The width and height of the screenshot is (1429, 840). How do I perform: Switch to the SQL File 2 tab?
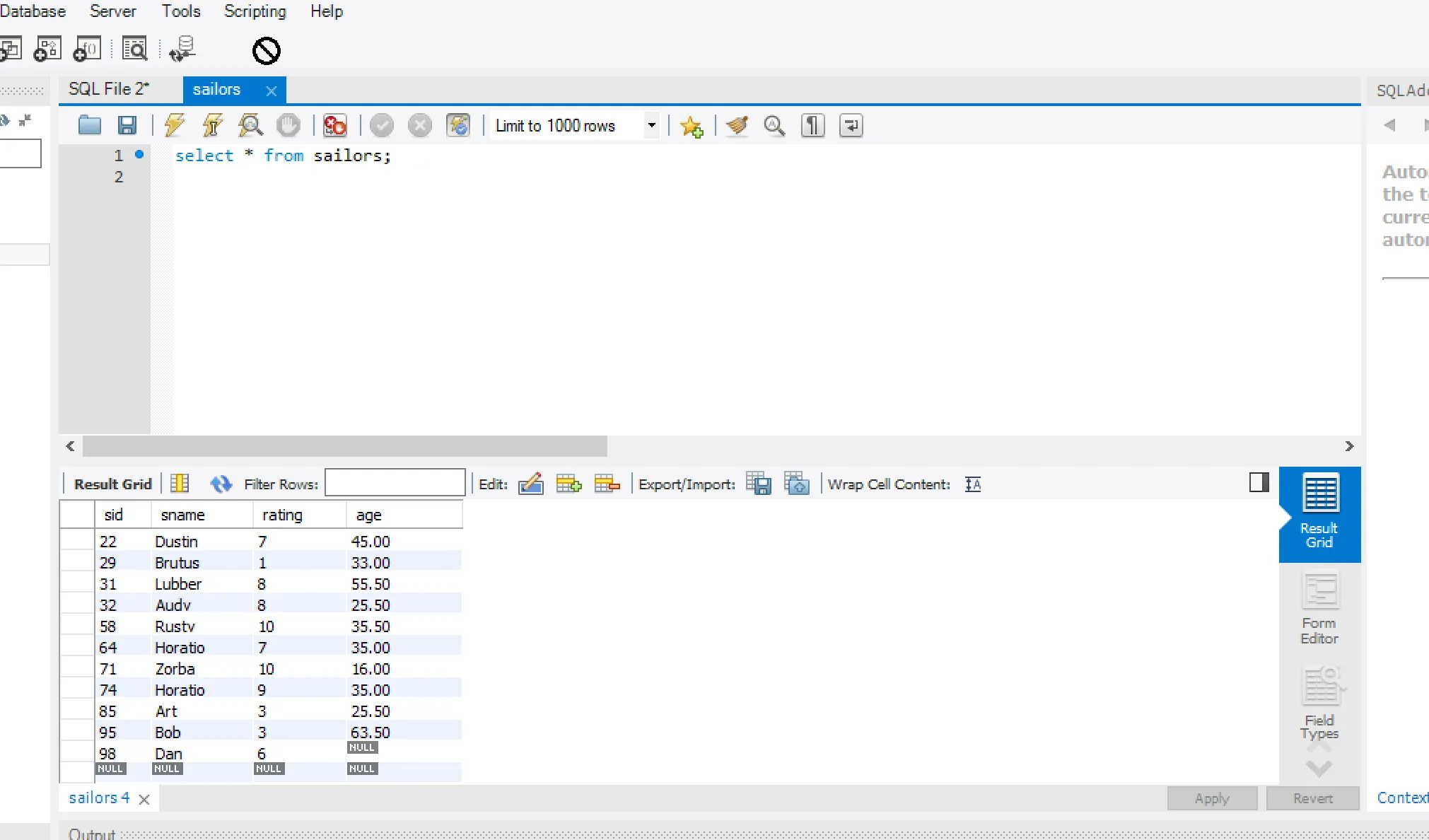(x=109, y=89)
